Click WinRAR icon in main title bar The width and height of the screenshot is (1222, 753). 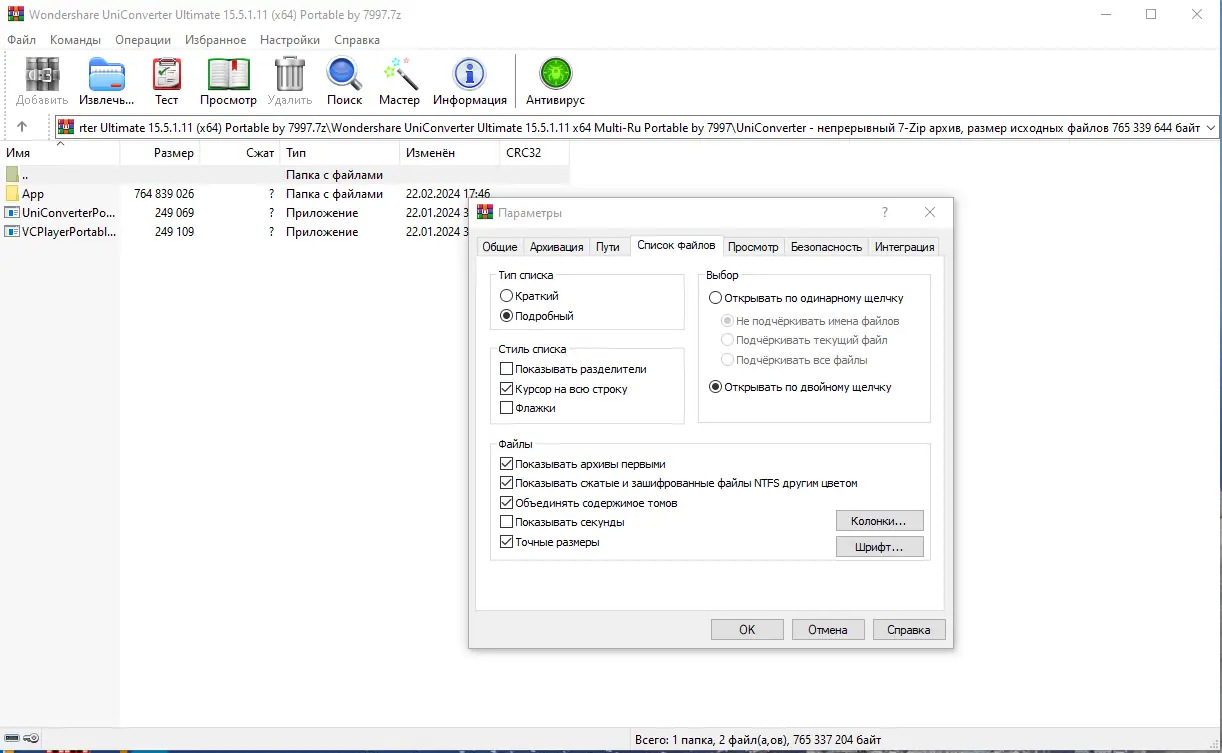pyautogui.click(x=15, y=15)
